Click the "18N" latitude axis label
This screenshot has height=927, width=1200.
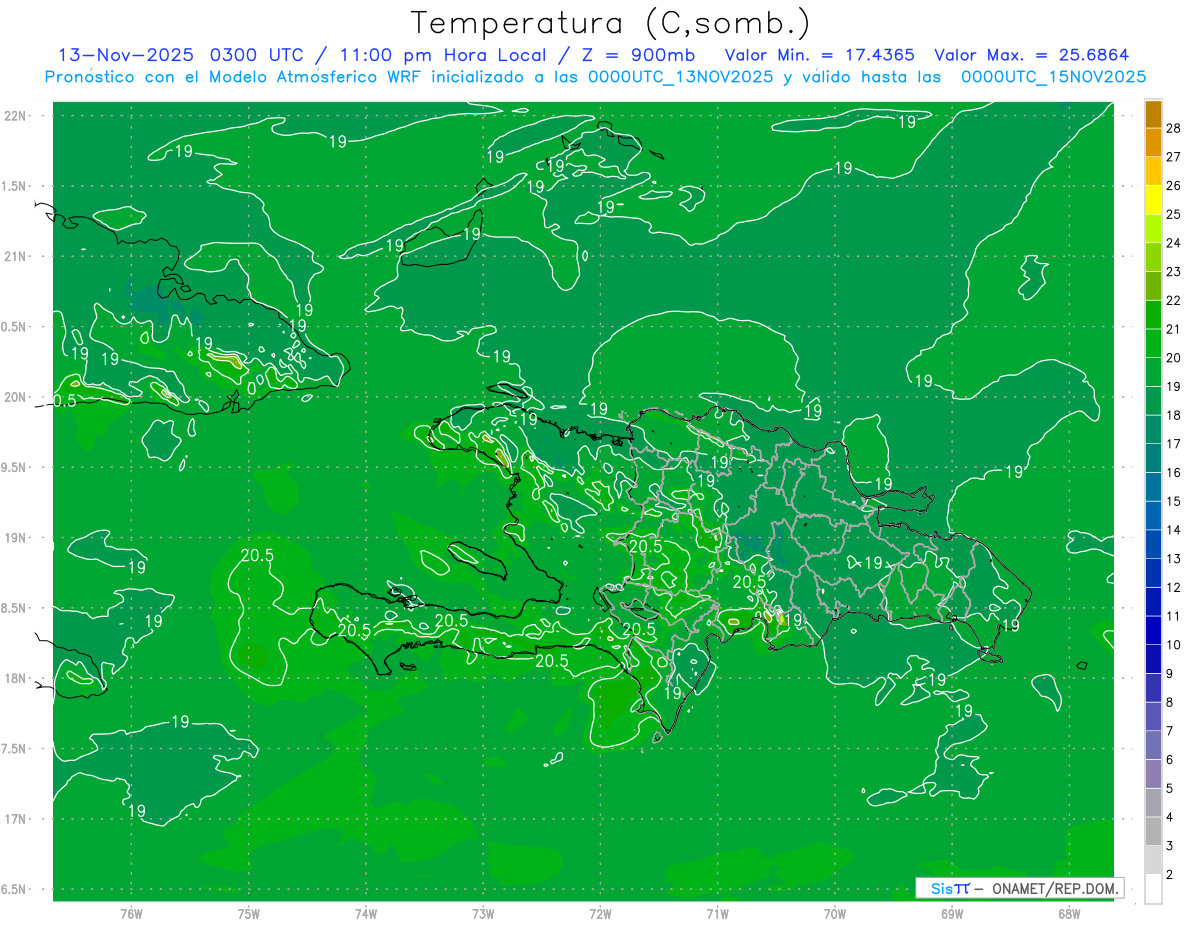click(15, 678)
